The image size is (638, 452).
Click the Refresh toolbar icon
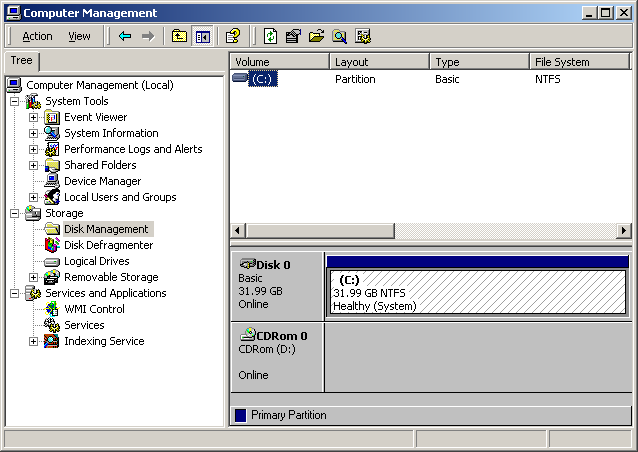click(270, 36)
